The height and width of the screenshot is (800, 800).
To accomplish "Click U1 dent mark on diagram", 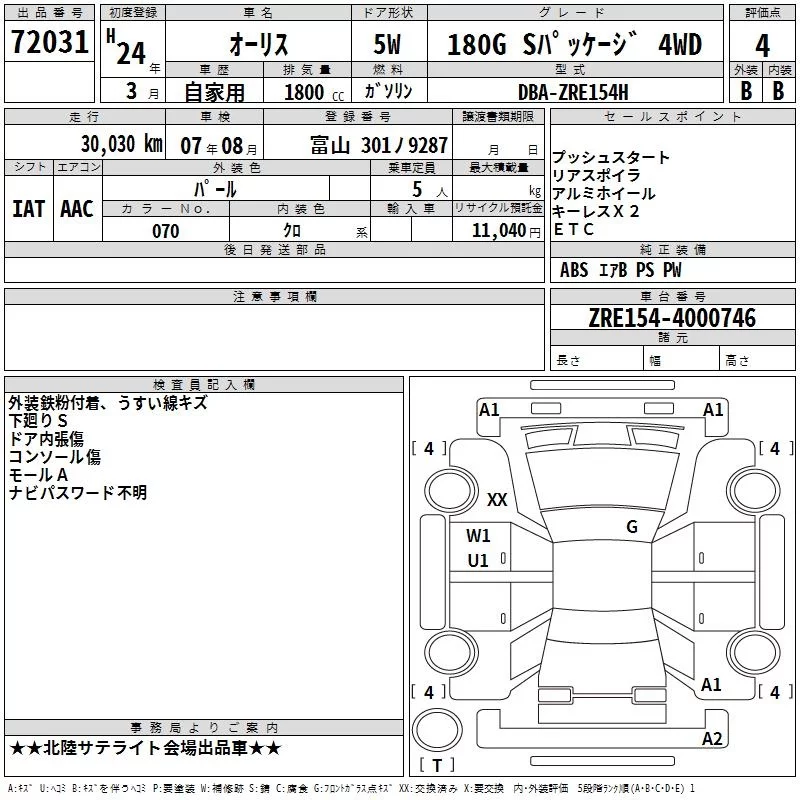I will pyautogui.click(x=478, y=561).
